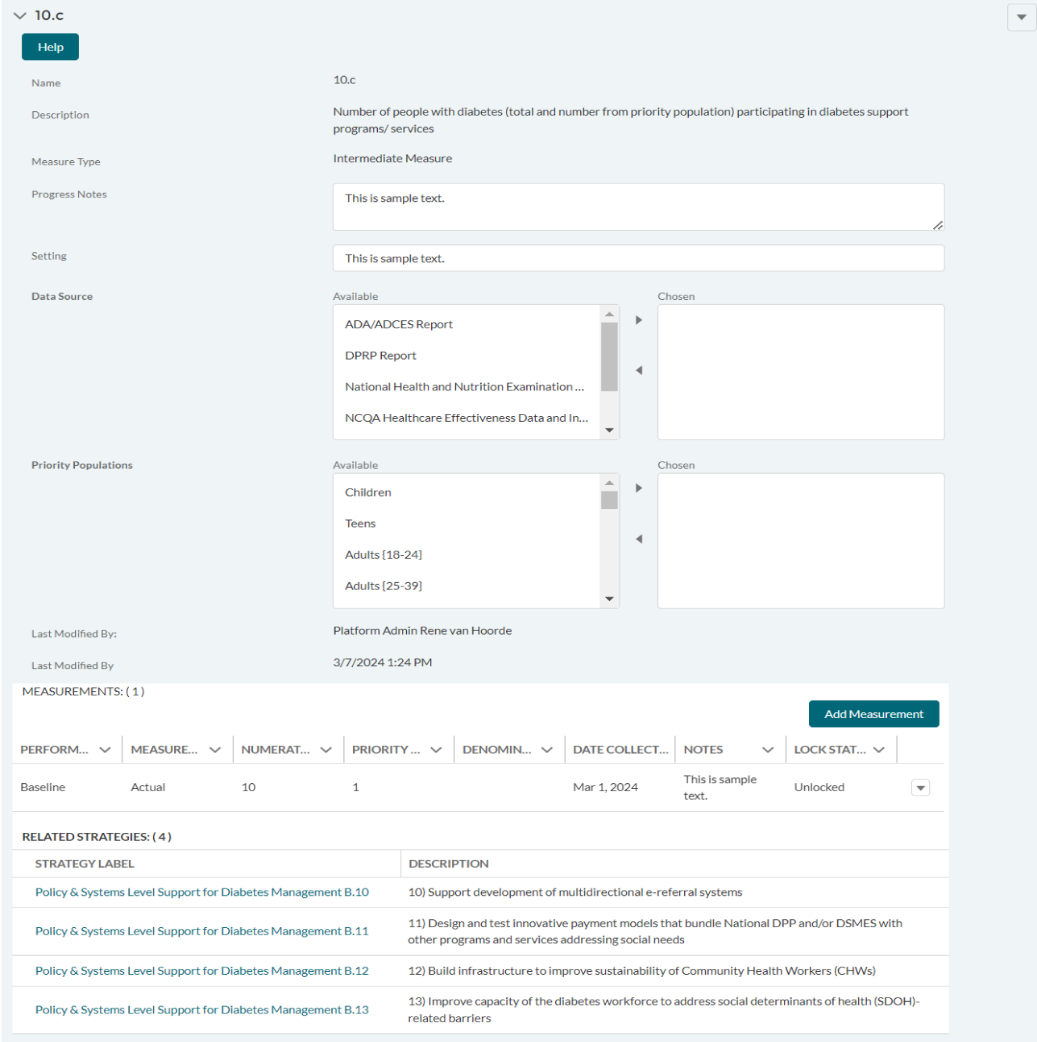The width and height of the screenshot is (1037, 1042).
Task: Click Priority Populations list scroll down arrow
Action: pos(609,599)
